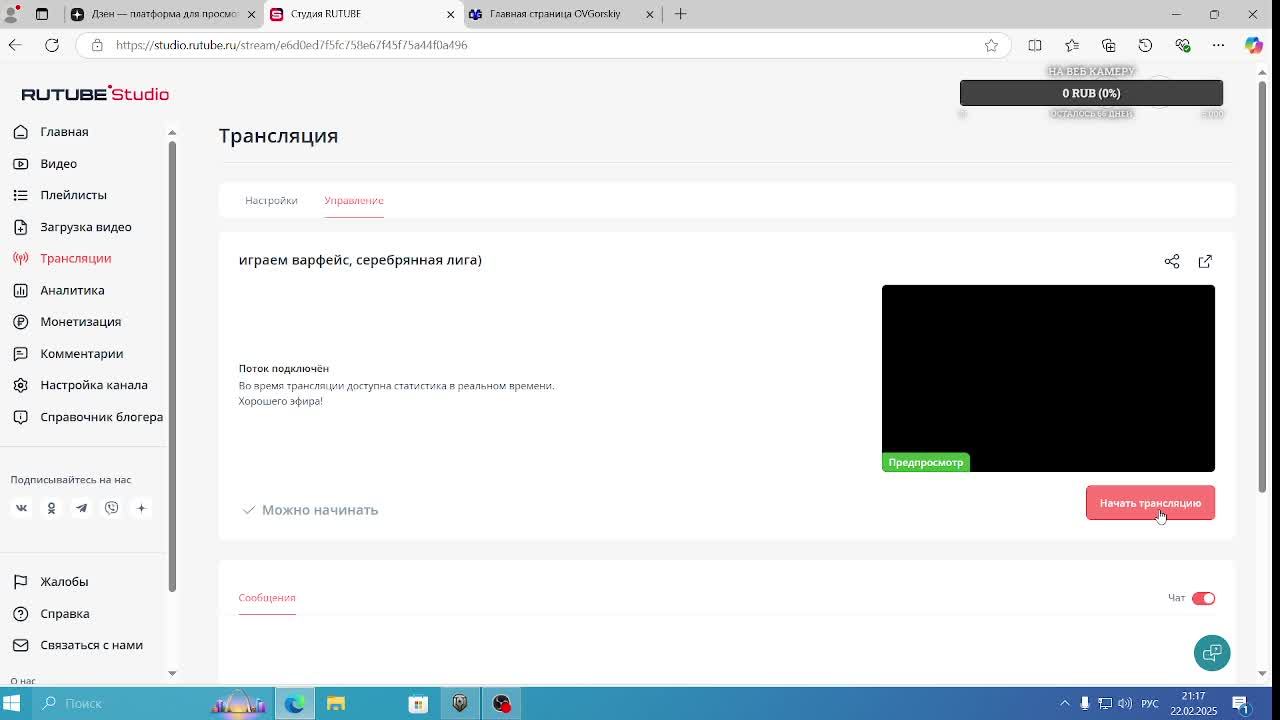Click the 0 RUB donation progress bar
This screenshot has height=720, width=1280.
(x=1091, y=93)
